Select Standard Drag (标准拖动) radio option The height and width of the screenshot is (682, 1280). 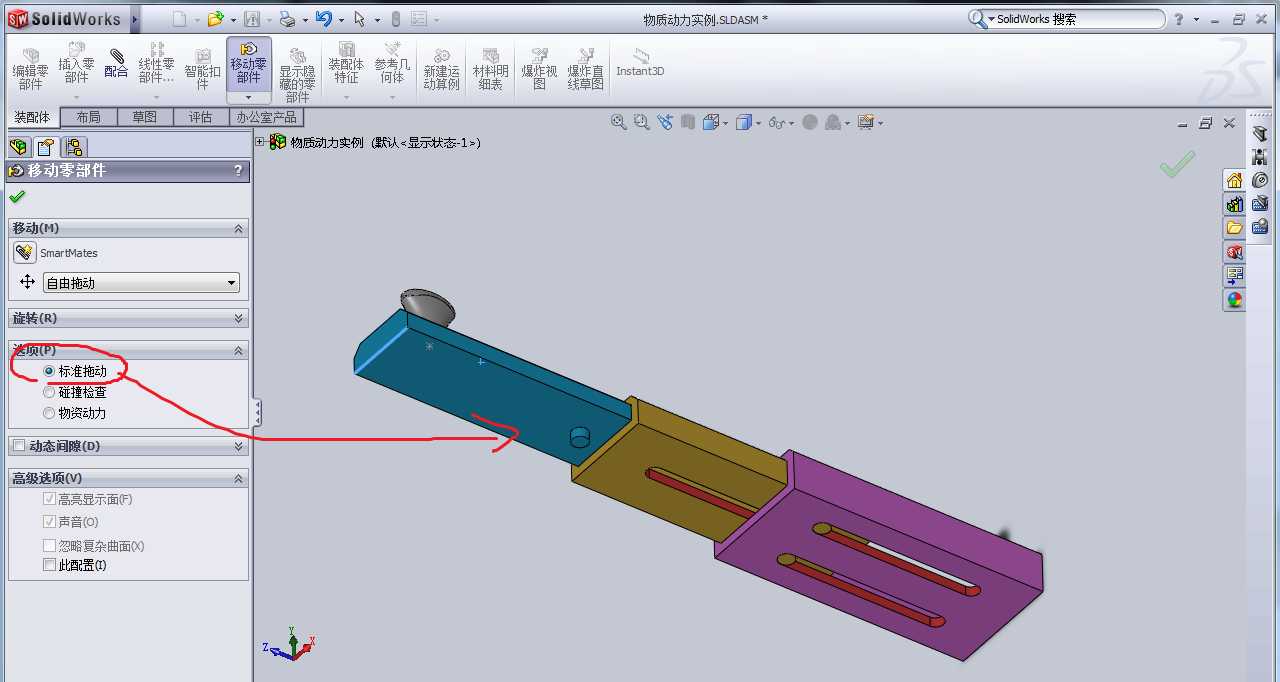pyautogui.click(x=49, y=371)
